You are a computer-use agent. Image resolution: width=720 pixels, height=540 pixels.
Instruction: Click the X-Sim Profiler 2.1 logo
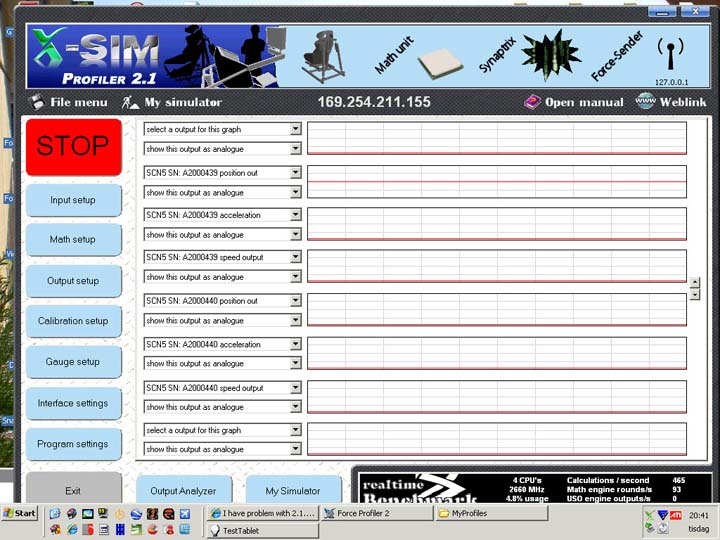pos(92,58)
